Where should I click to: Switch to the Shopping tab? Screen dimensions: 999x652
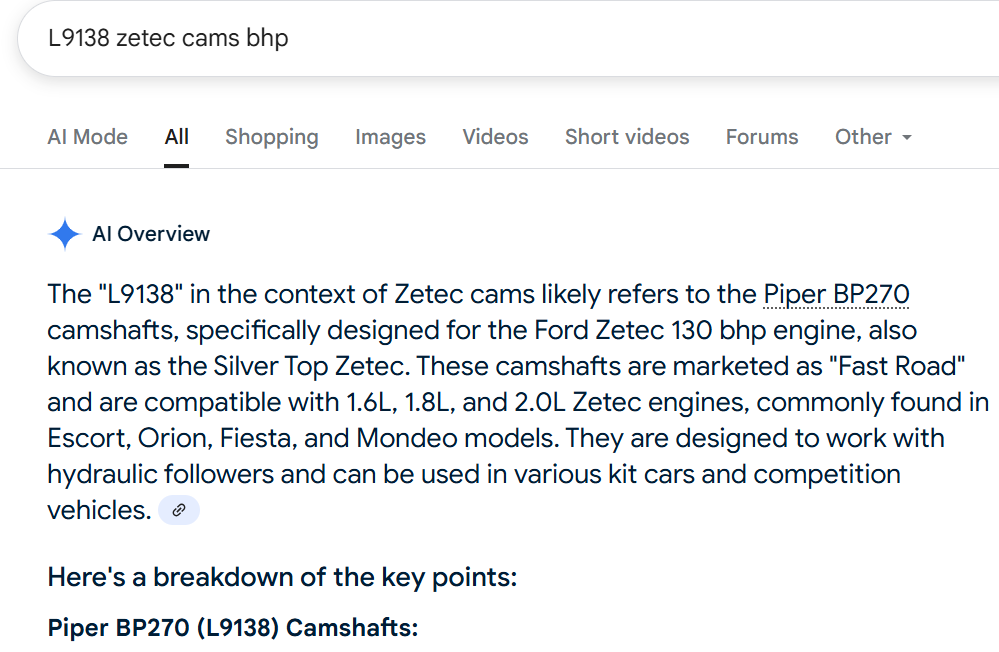pyautogui.click(x=271, y=137)
